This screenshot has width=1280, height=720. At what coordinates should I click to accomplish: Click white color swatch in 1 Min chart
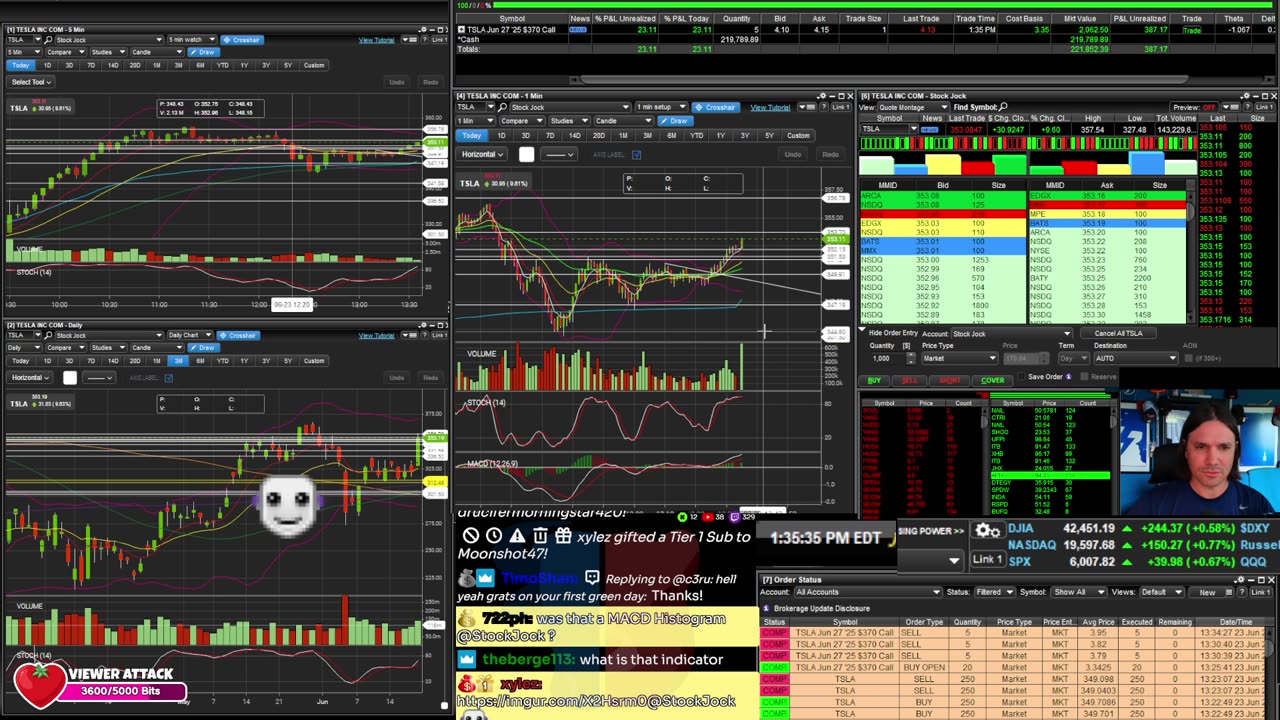526,154
